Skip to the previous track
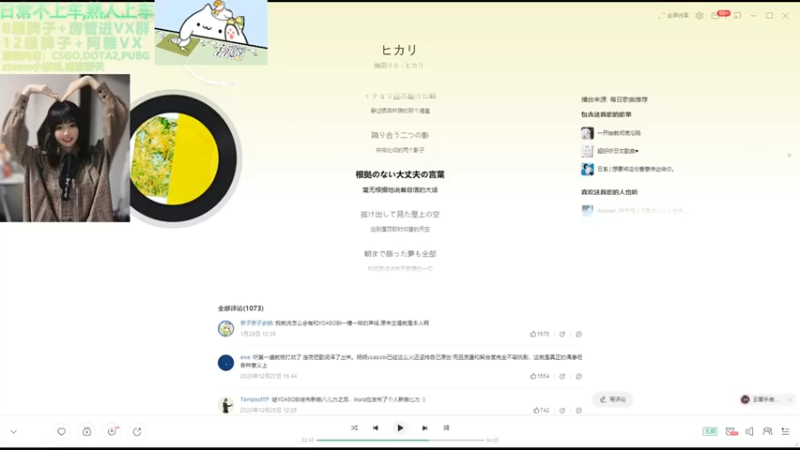This screenshot has height=450, width=800. 376,428
